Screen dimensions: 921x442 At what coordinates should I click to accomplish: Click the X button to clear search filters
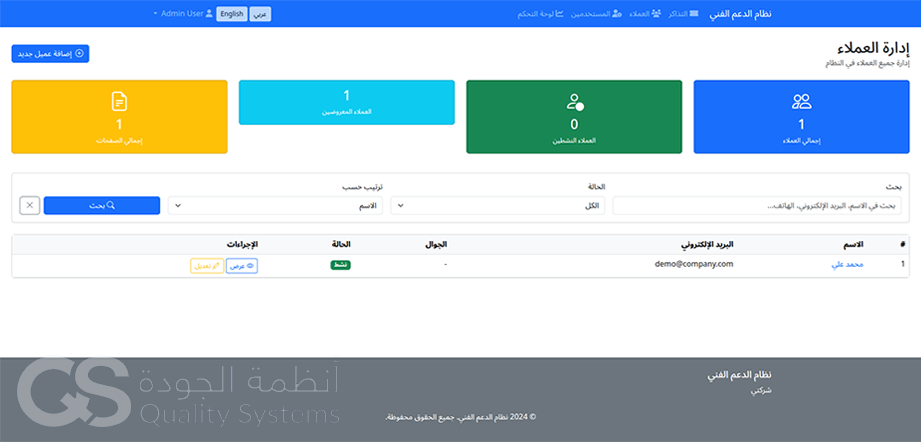tap(29, 205)
